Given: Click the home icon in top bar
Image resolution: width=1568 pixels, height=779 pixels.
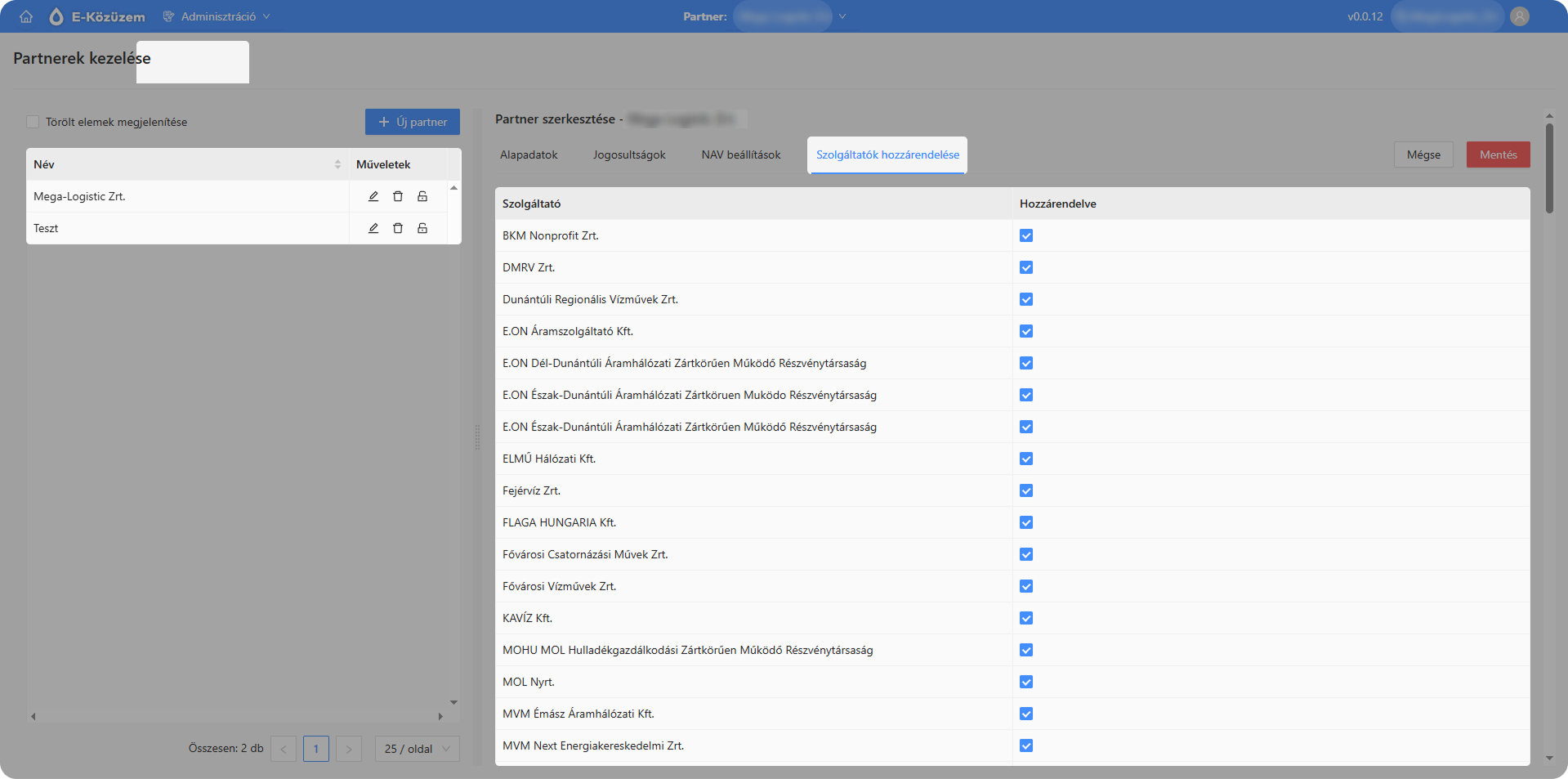Looking at the screenshot, I should [26, 16].
